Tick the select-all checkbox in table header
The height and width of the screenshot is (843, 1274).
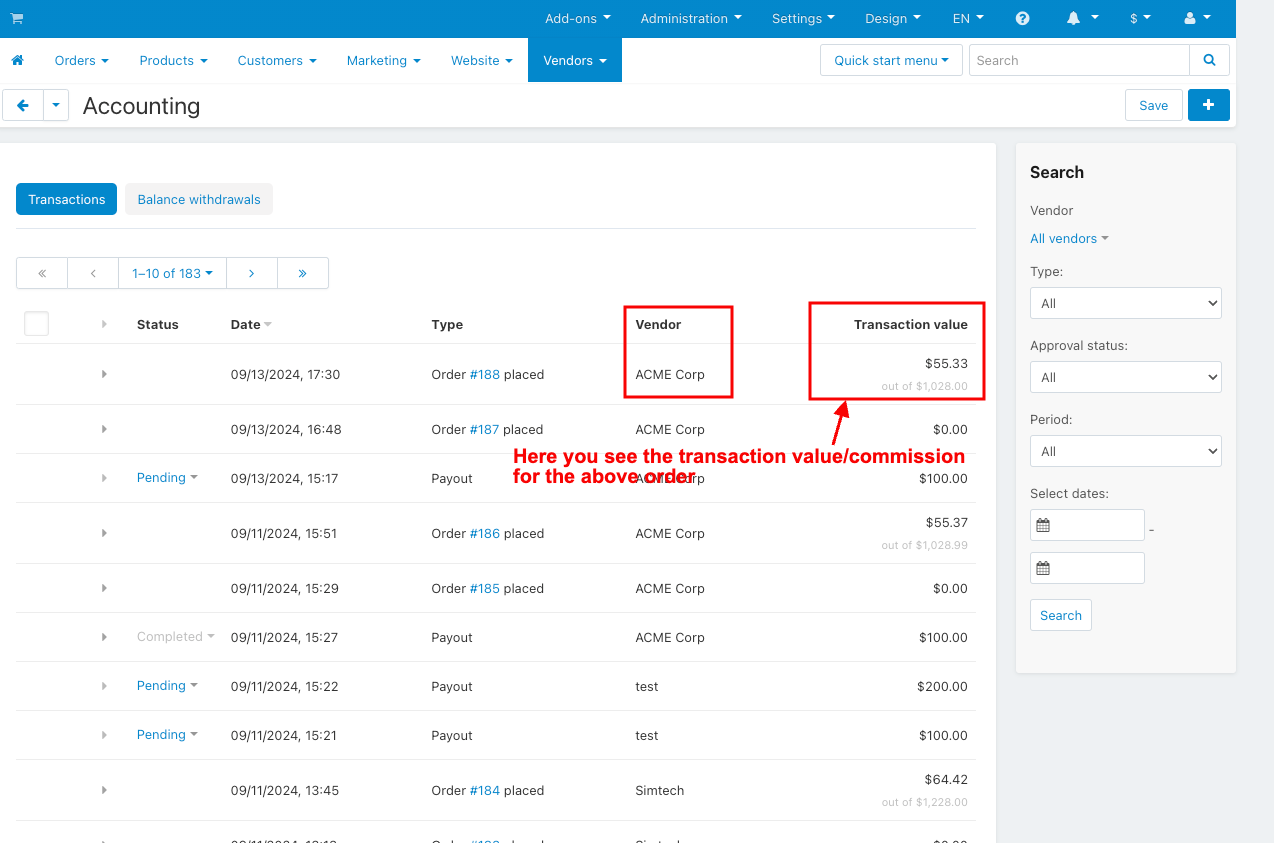37,324
